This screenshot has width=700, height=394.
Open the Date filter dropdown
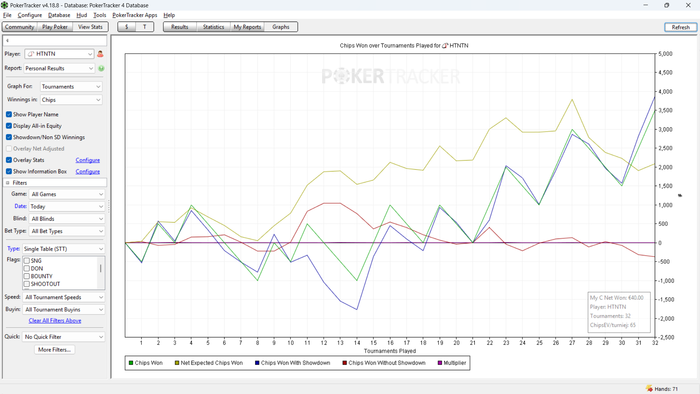pyautogui.click(x=67, y=207)
